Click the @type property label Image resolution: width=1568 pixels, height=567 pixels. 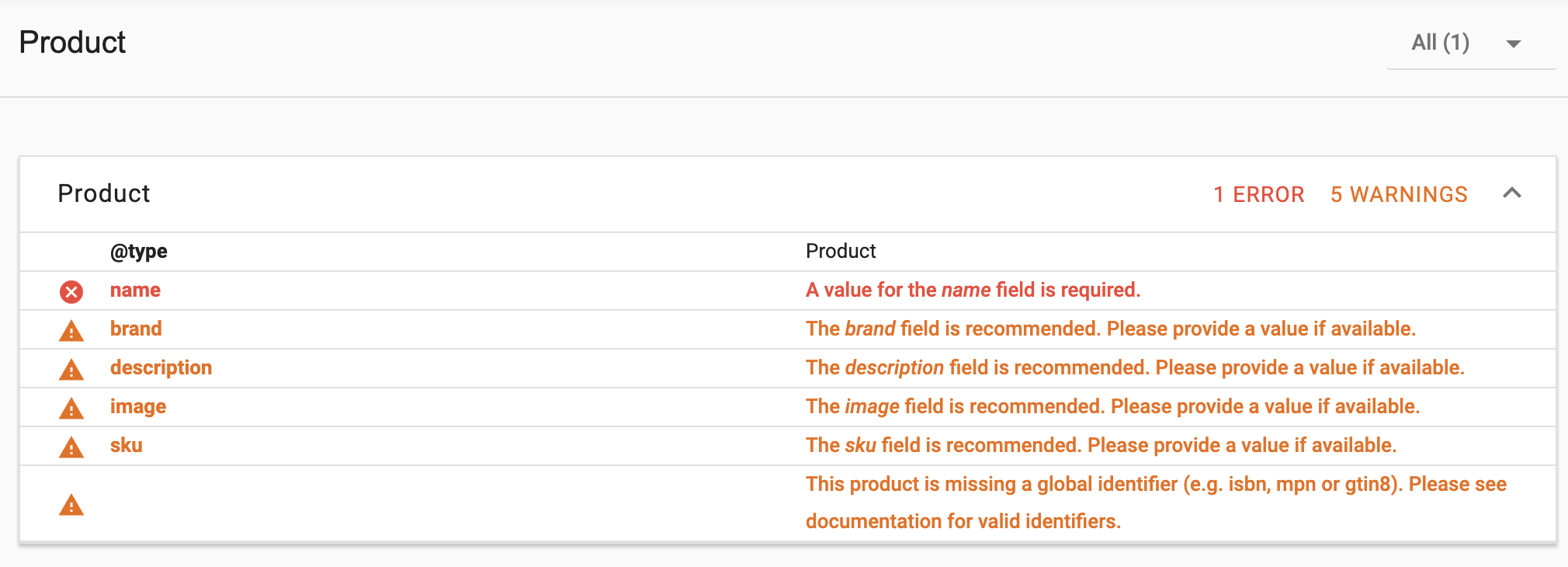(x=139, y=251)
